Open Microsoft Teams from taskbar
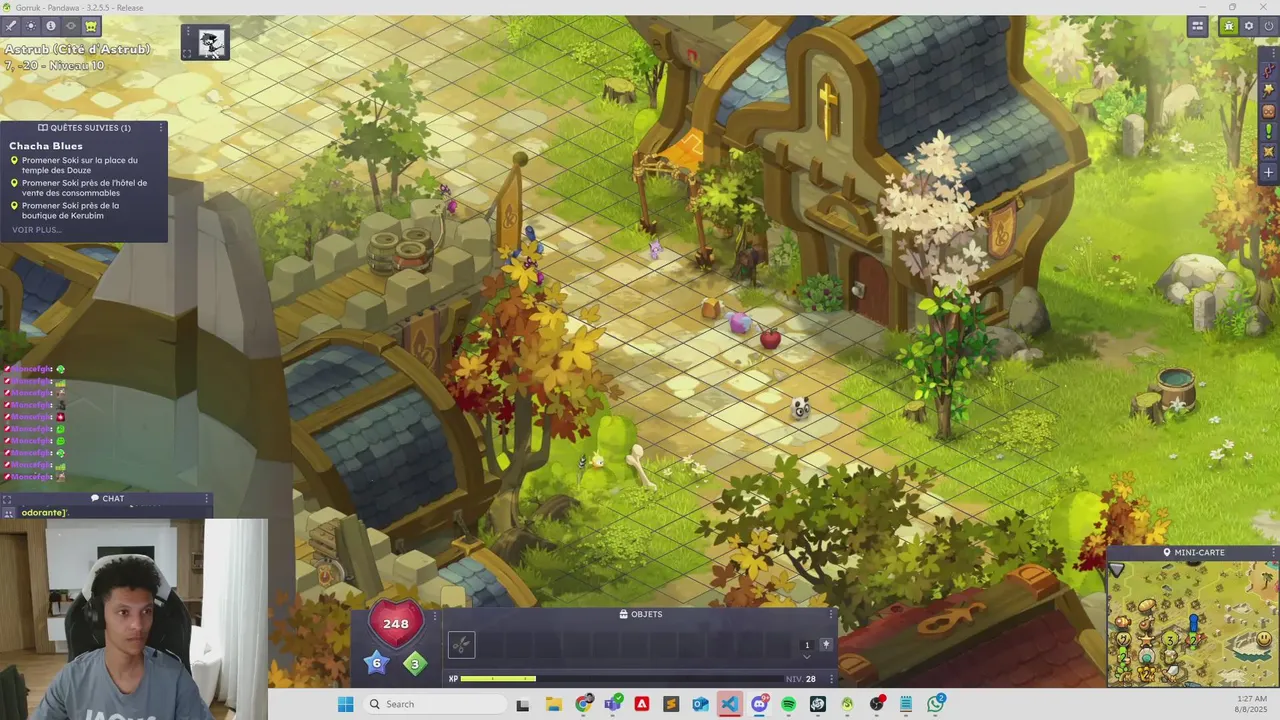1280x720 pixels. [613, 704]
